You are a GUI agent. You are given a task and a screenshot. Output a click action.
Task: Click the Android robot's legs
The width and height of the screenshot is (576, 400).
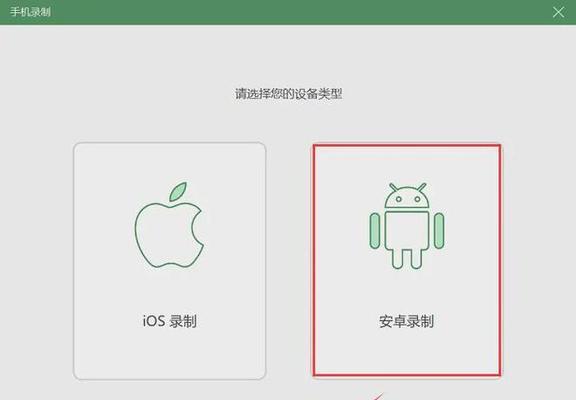(407, 259)
